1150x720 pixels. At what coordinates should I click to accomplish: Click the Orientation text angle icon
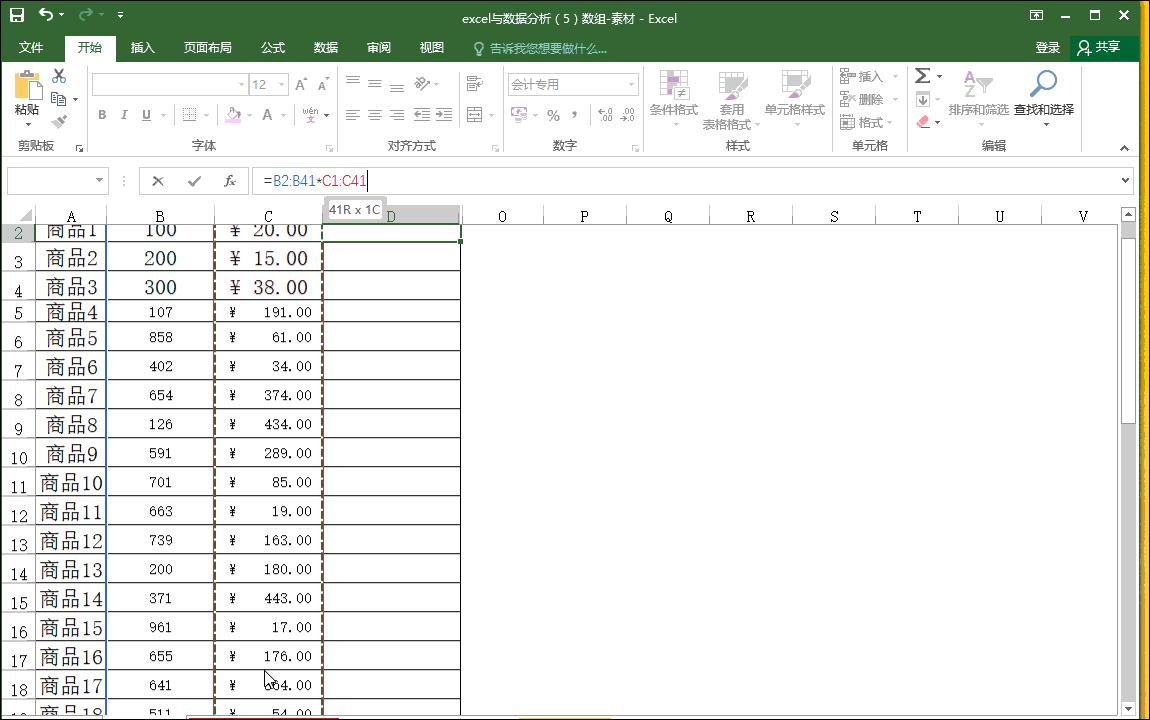click(422, 84)
